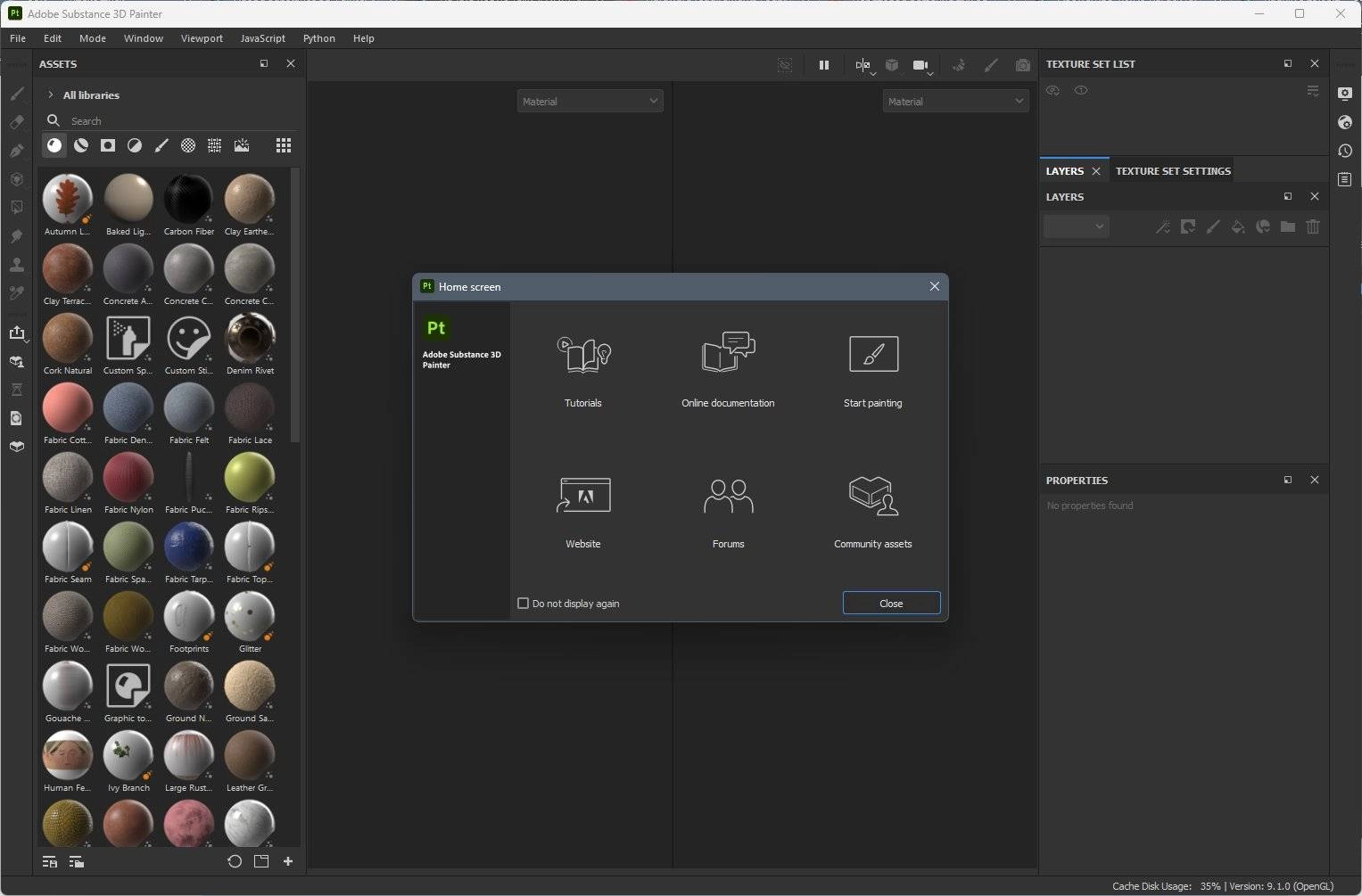Choose Start painting in Home screen

pyautogui.click(x=873, y=354)
